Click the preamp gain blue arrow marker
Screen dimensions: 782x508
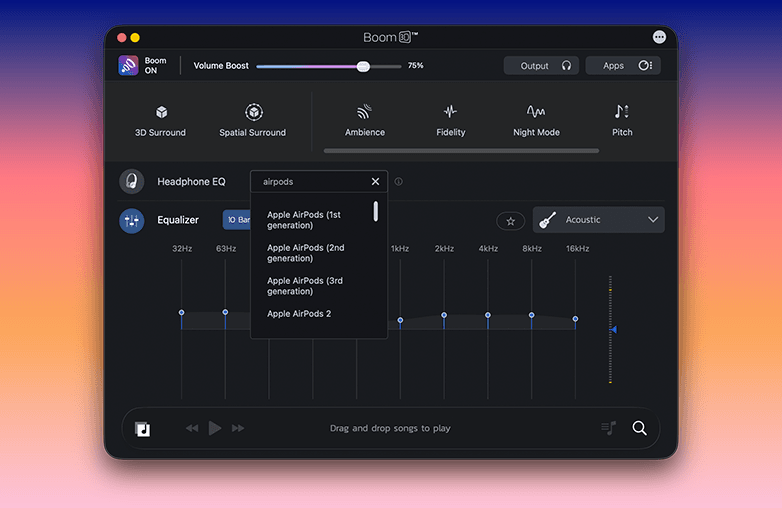(x=614, y=330)
